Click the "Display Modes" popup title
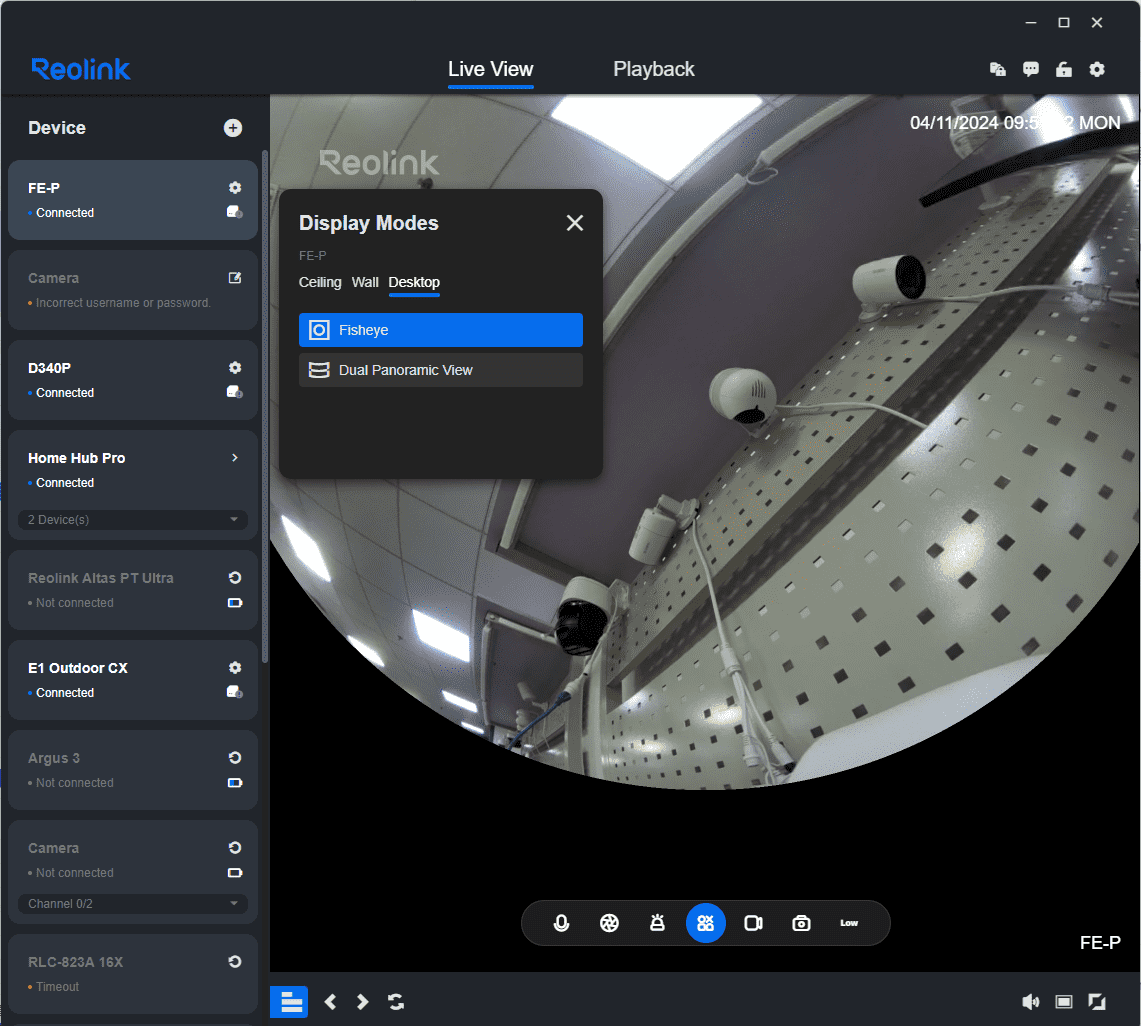The height and width of the screenshot is (1026, 1141). tap(369, 223)
